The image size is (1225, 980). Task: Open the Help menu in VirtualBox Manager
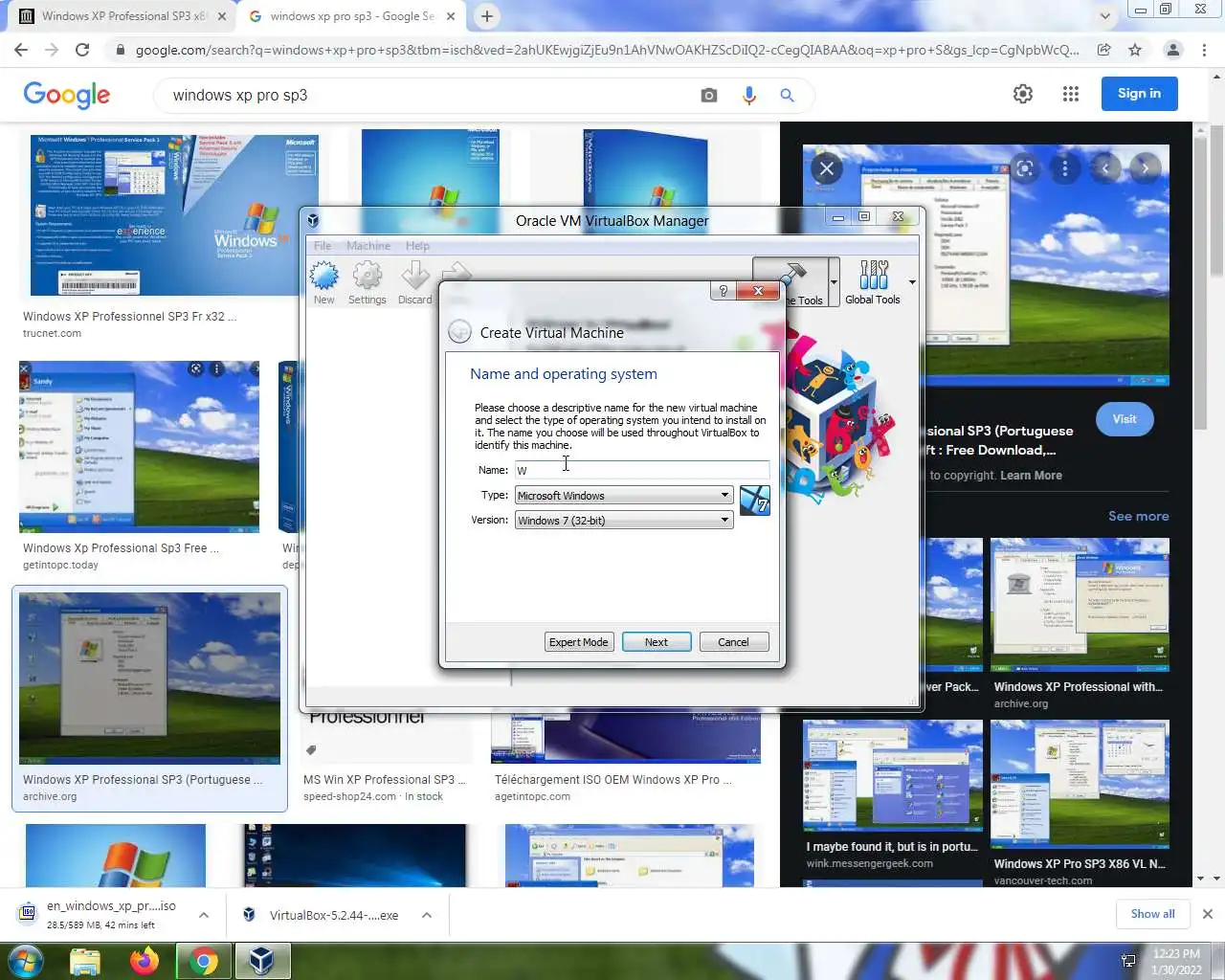(417, 246)
